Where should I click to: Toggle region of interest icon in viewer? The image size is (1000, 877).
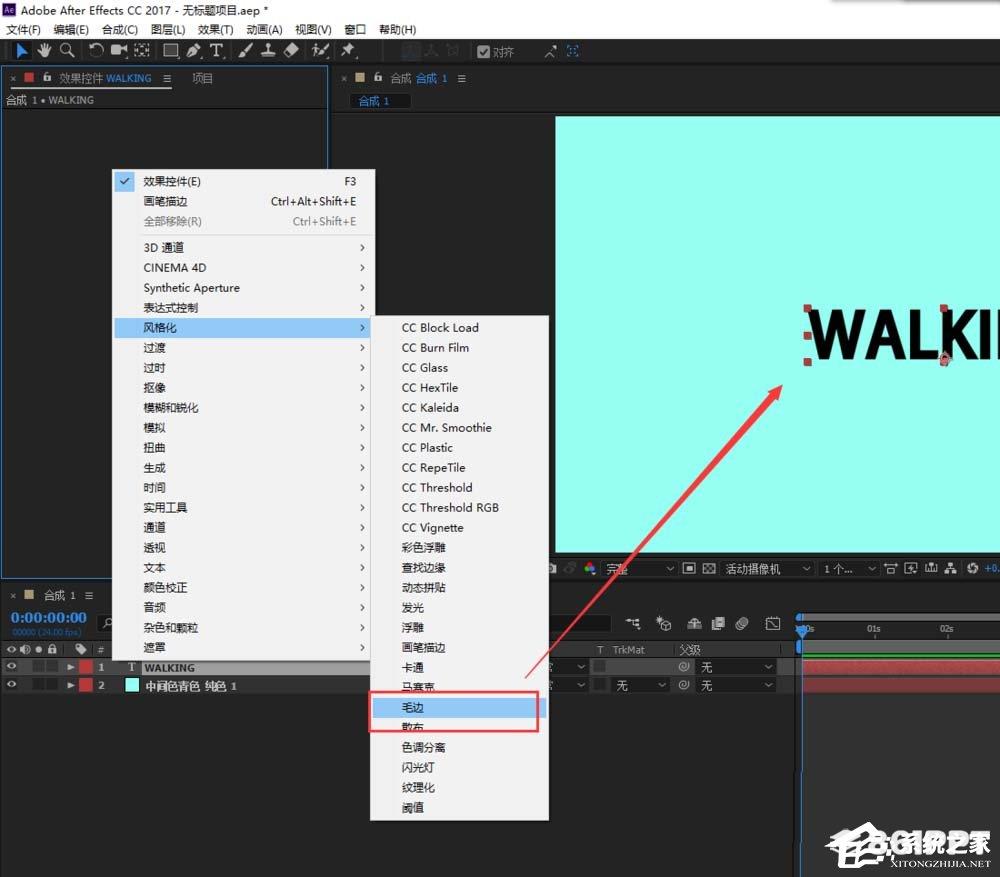(689, 568)
